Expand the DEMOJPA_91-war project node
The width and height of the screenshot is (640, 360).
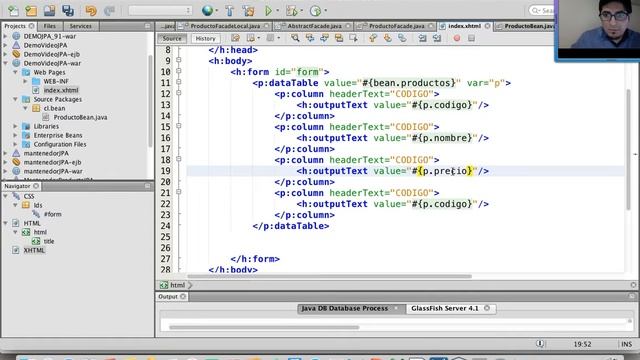click(5, 36)
